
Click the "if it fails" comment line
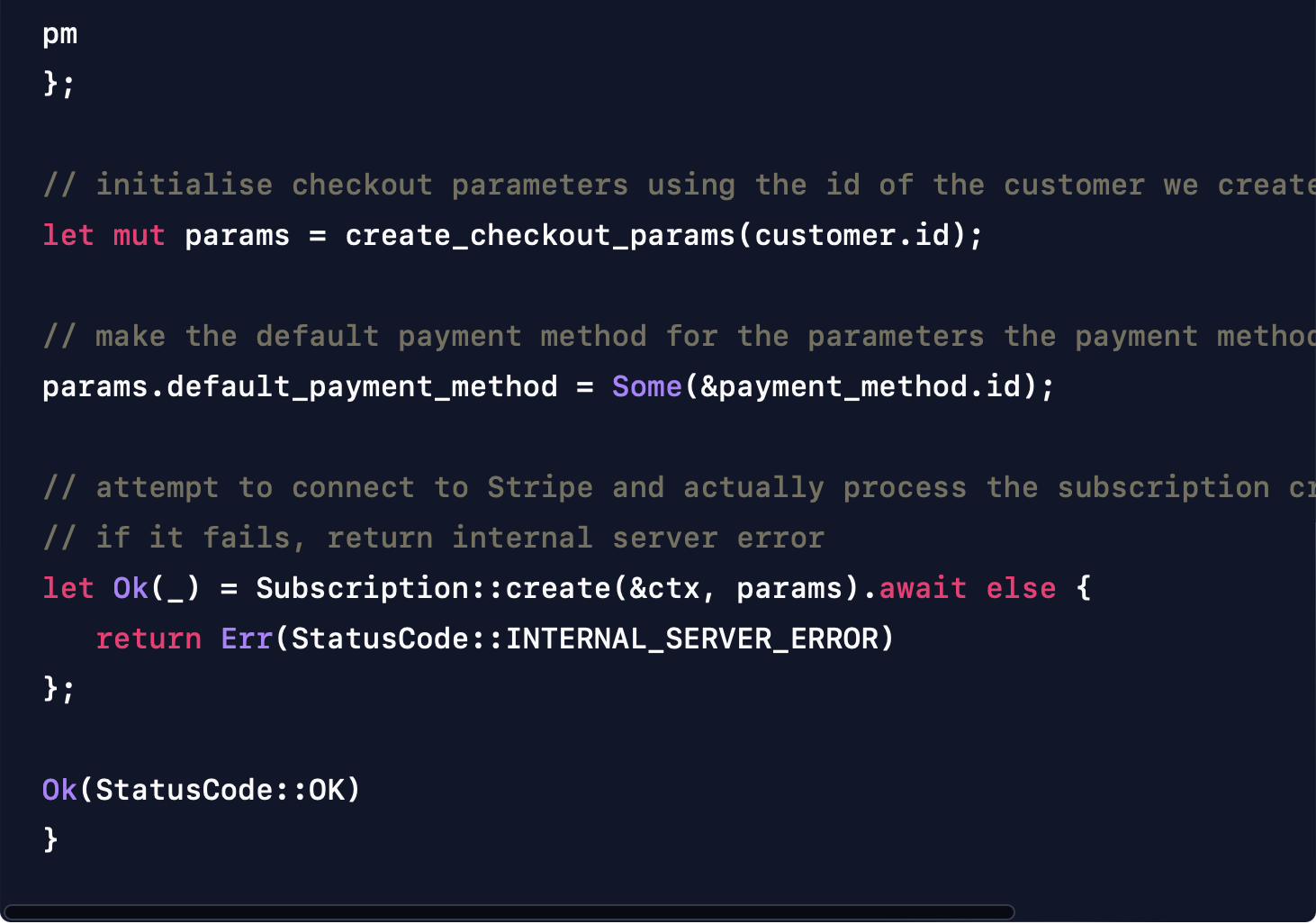click(x=432, y=539)
